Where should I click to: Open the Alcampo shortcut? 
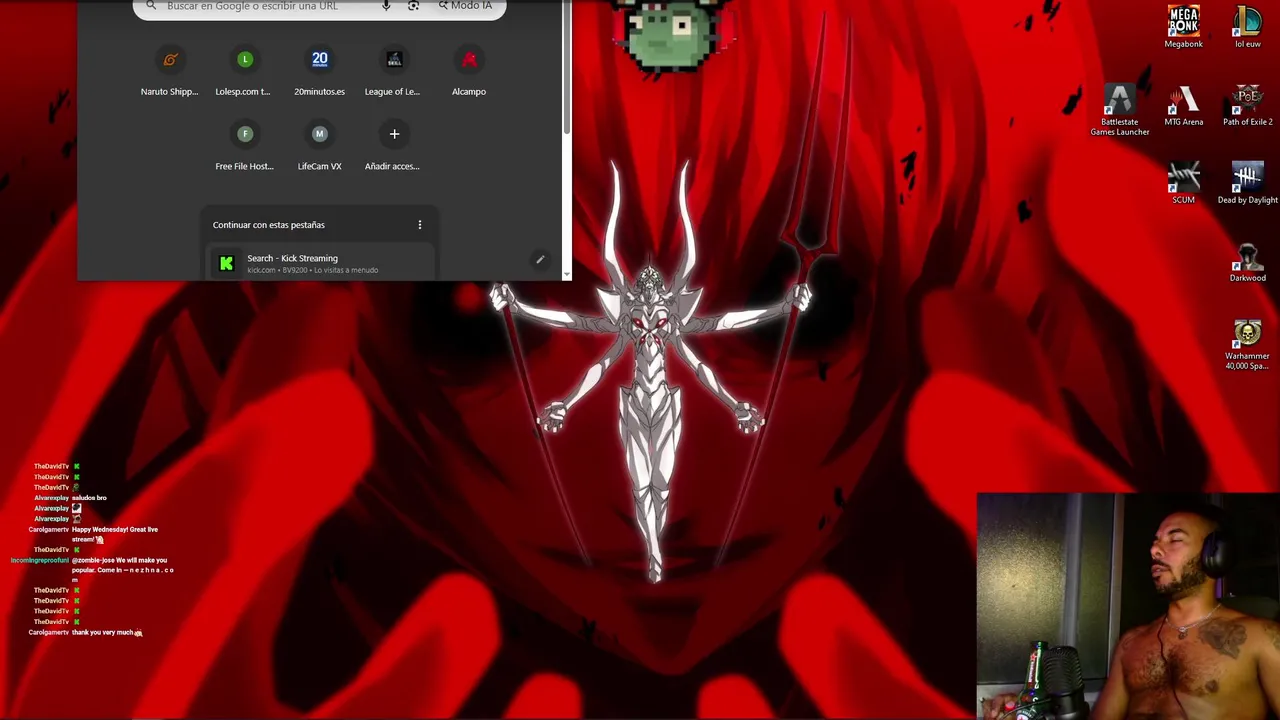point(468,72)
